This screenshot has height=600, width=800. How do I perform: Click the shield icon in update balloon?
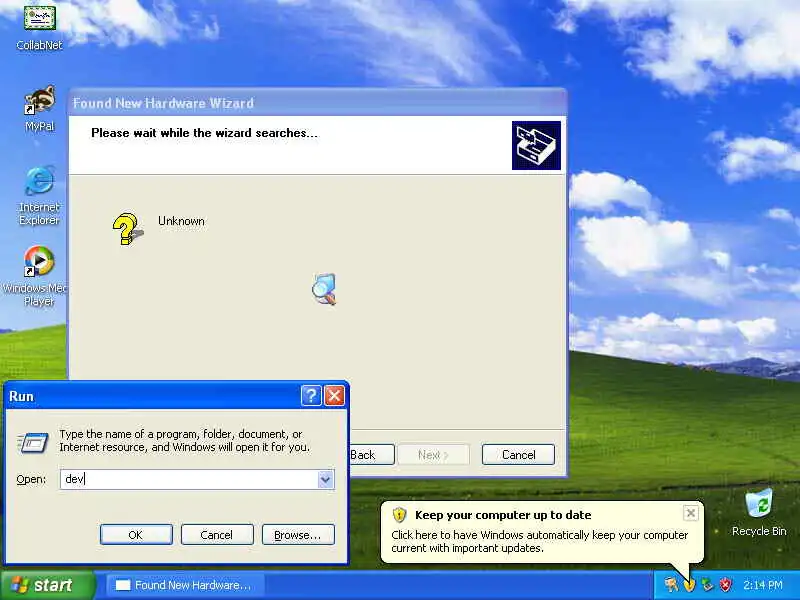399,515
